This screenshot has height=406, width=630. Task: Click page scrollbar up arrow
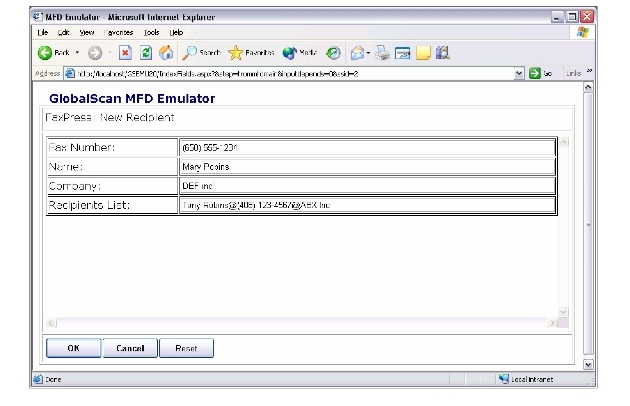588,87
